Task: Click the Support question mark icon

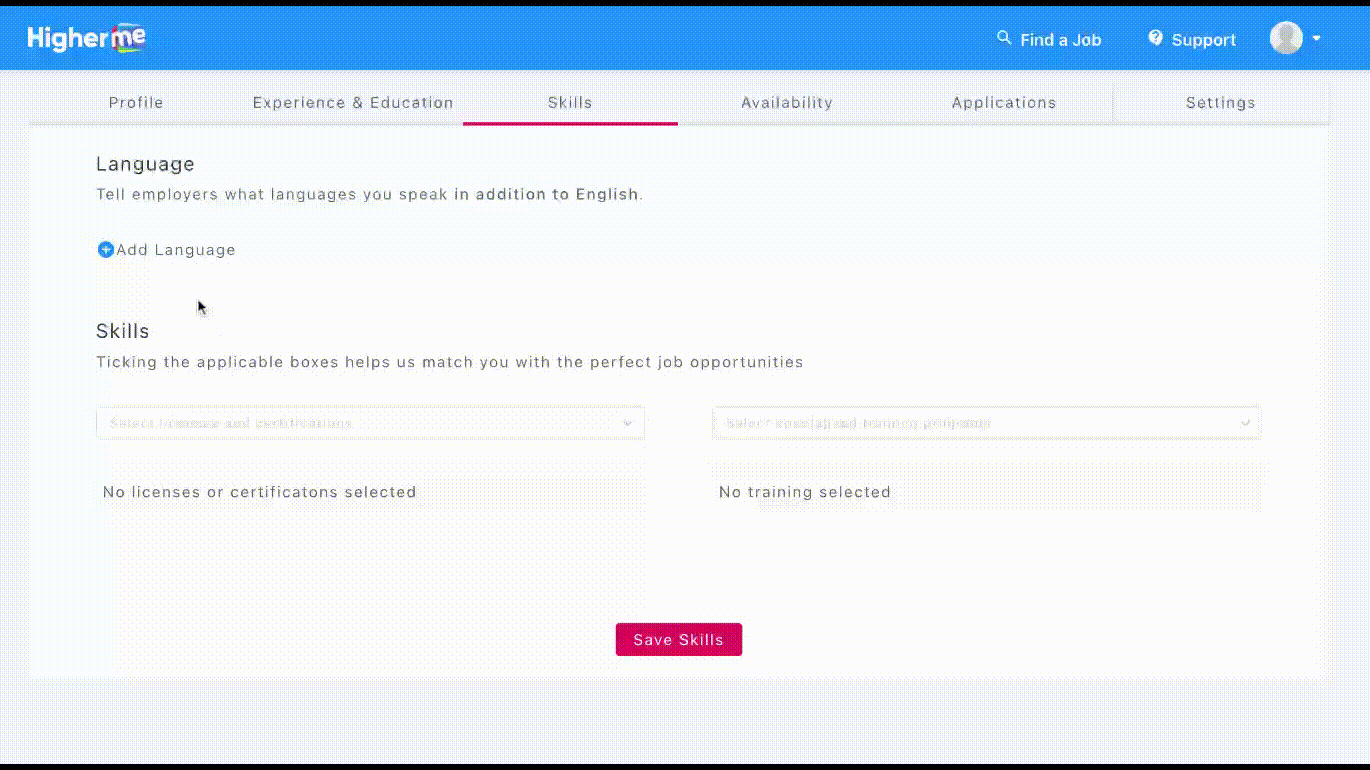Action: 1156,38
